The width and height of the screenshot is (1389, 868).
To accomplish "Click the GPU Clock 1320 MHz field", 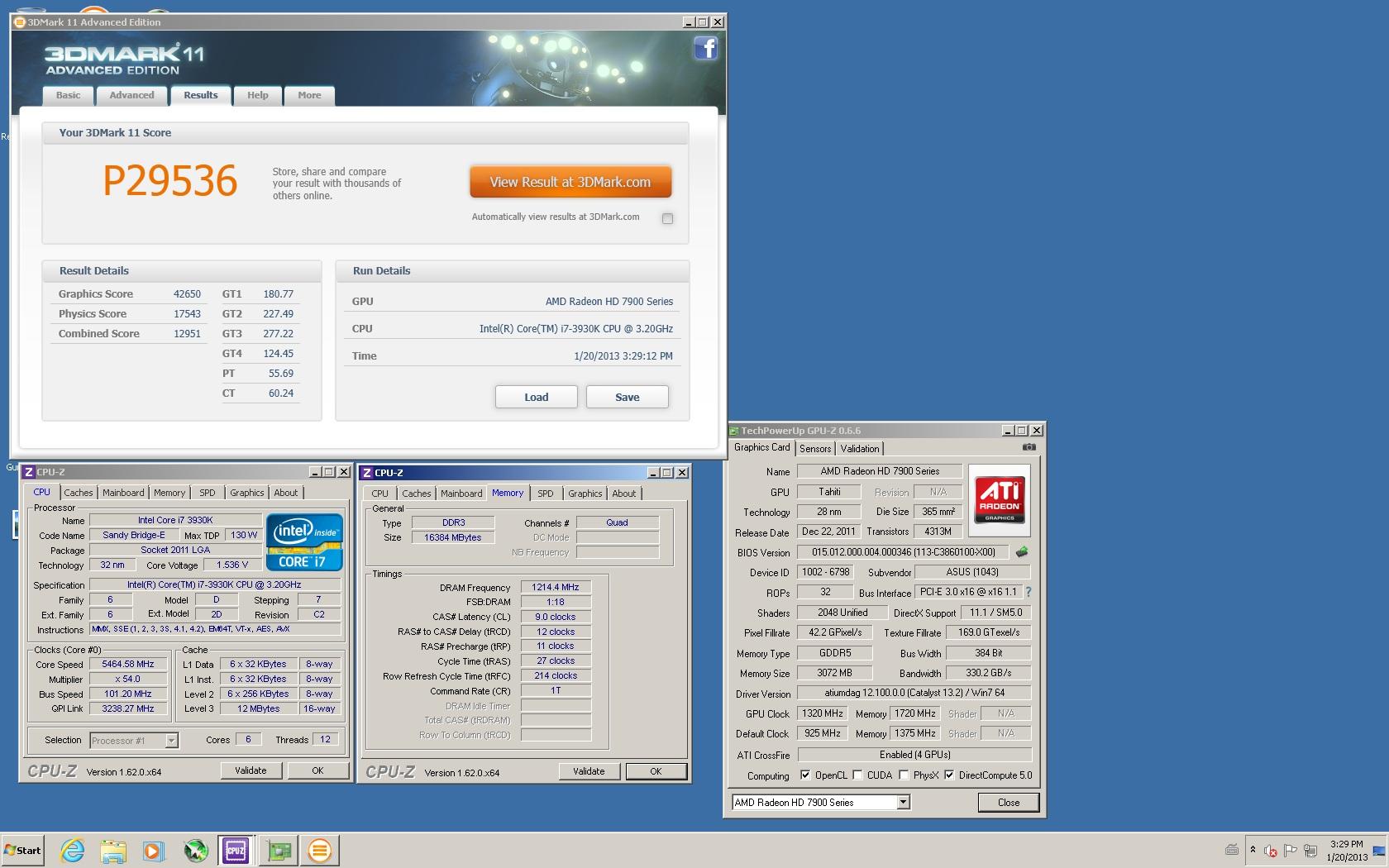I will pos(823,713).
